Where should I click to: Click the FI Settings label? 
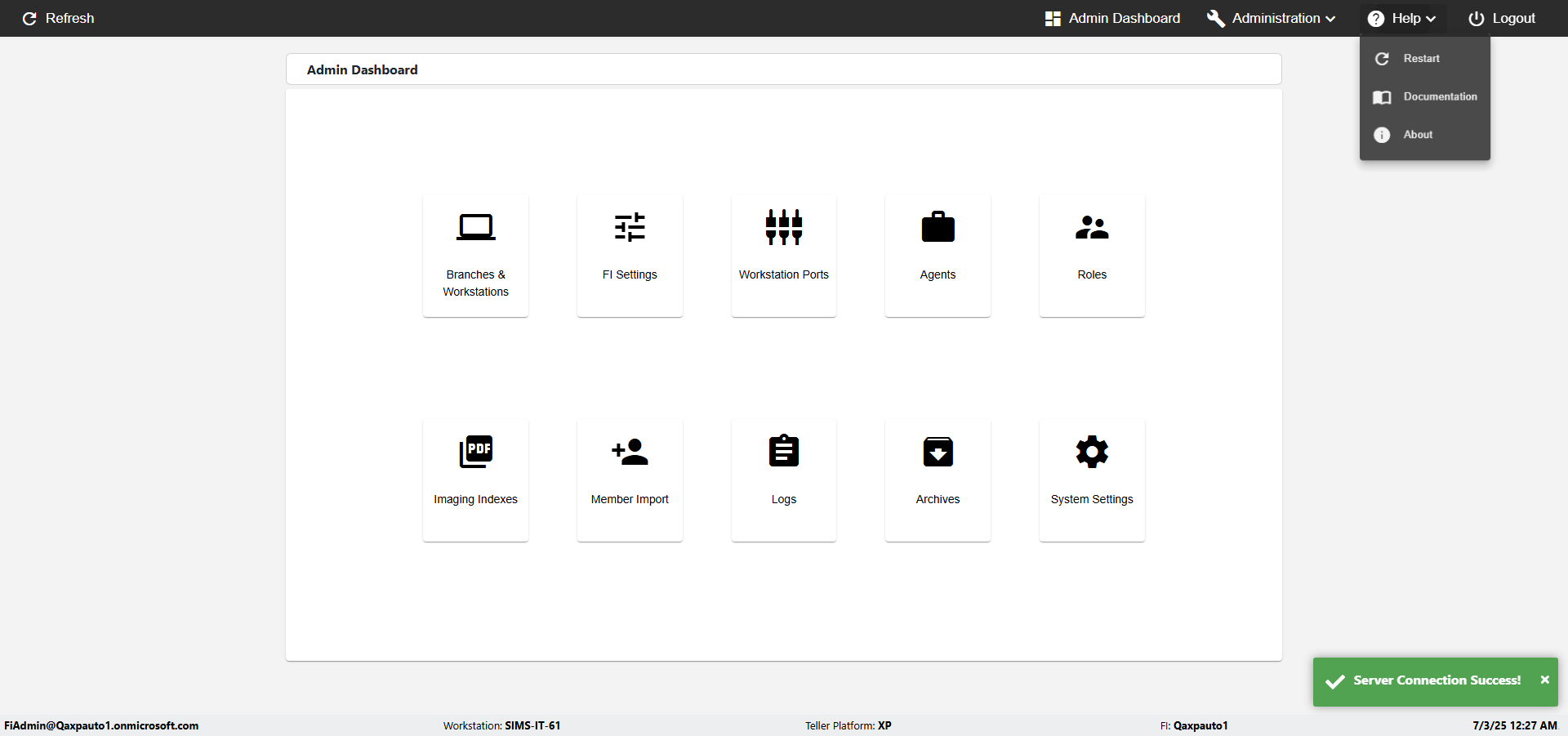click(x=630, y=274)
